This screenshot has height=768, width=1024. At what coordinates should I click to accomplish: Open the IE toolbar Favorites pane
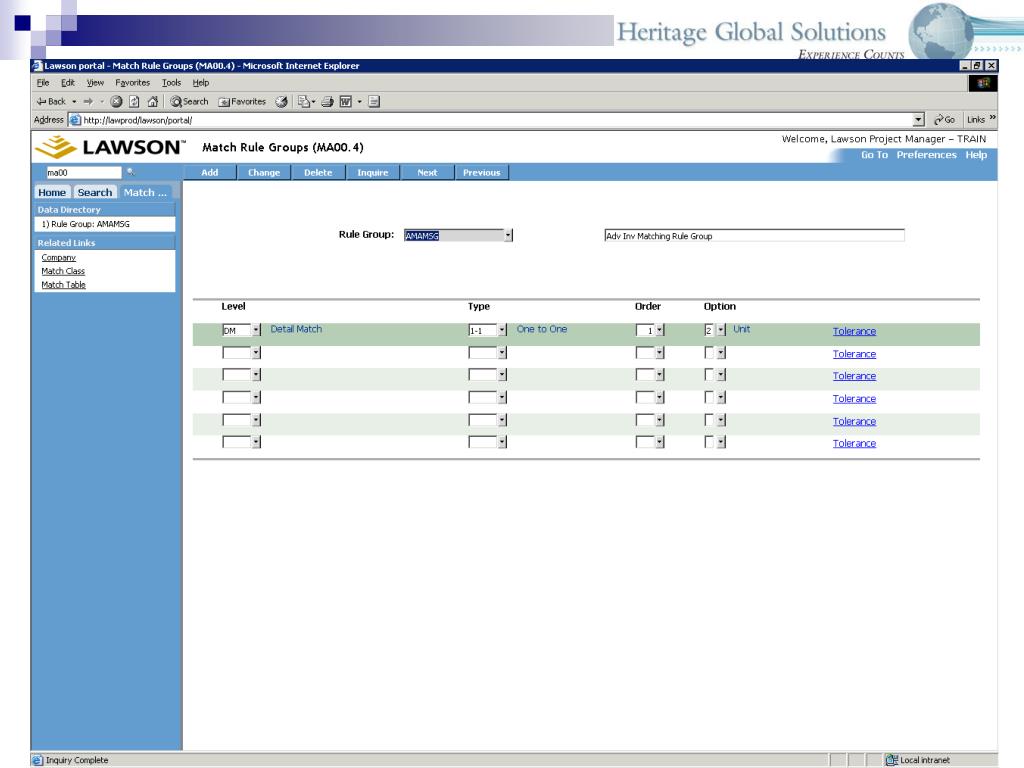pos(242,101)
